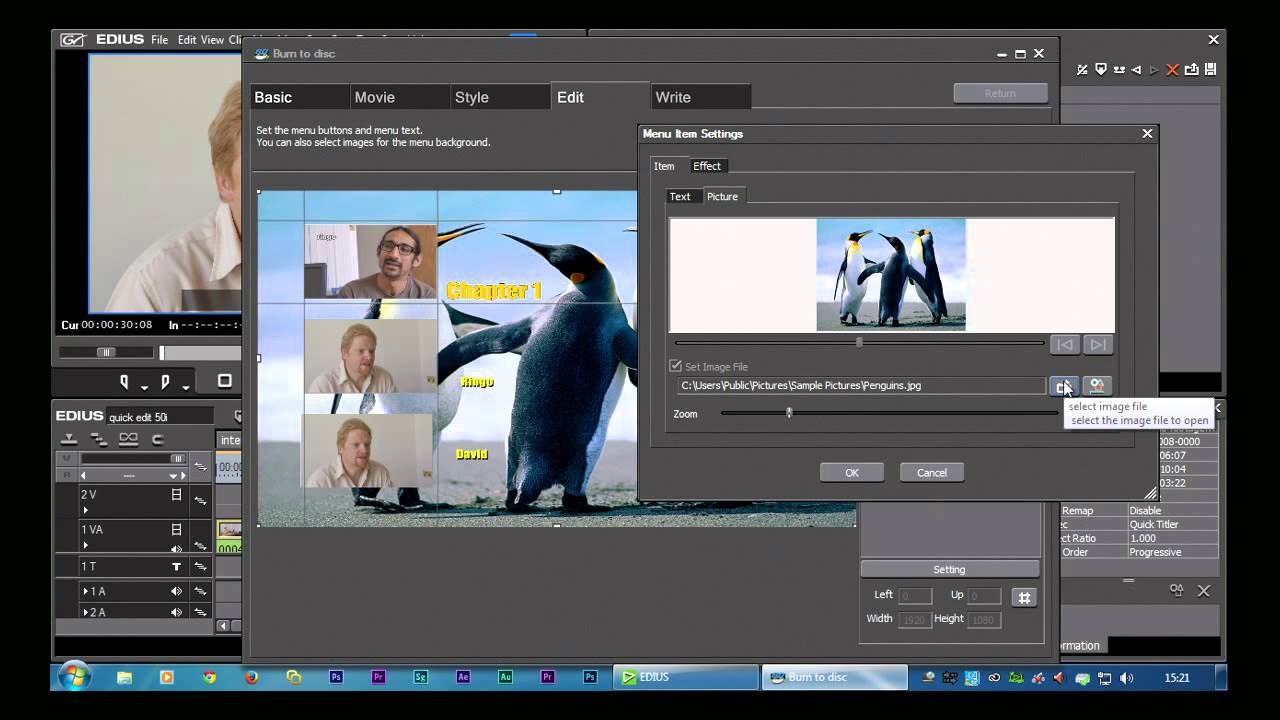The height and width of the screenshot is (720, 1280).
Task: Toggle sync lock on track 1 T
Action: tap(200, 568)
